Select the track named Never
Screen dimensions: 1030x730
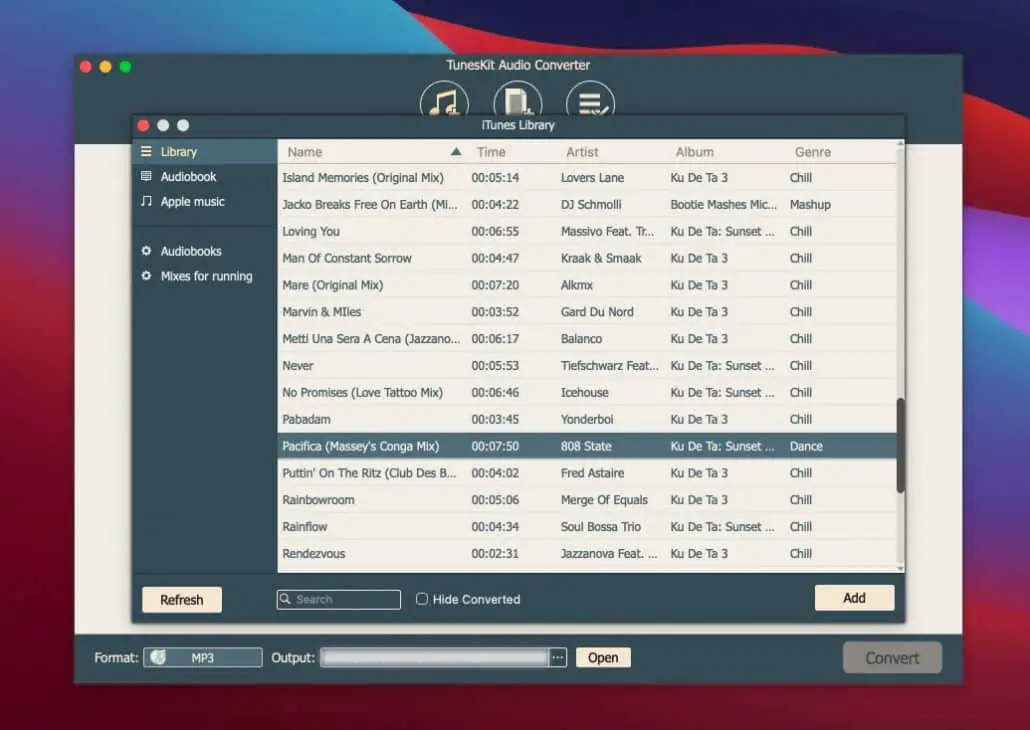[x=587, y=366]
